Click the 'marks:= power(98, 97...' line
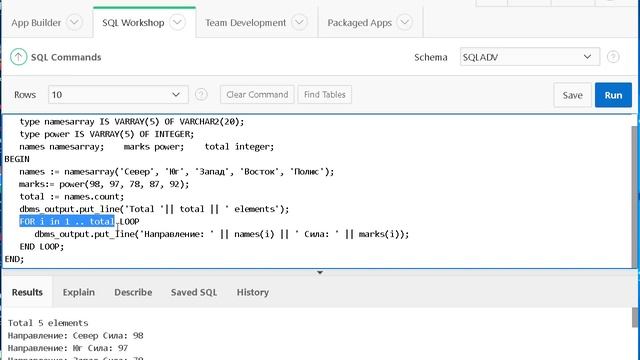The width and height of the screenshot is (640, 360). point(104,184)
